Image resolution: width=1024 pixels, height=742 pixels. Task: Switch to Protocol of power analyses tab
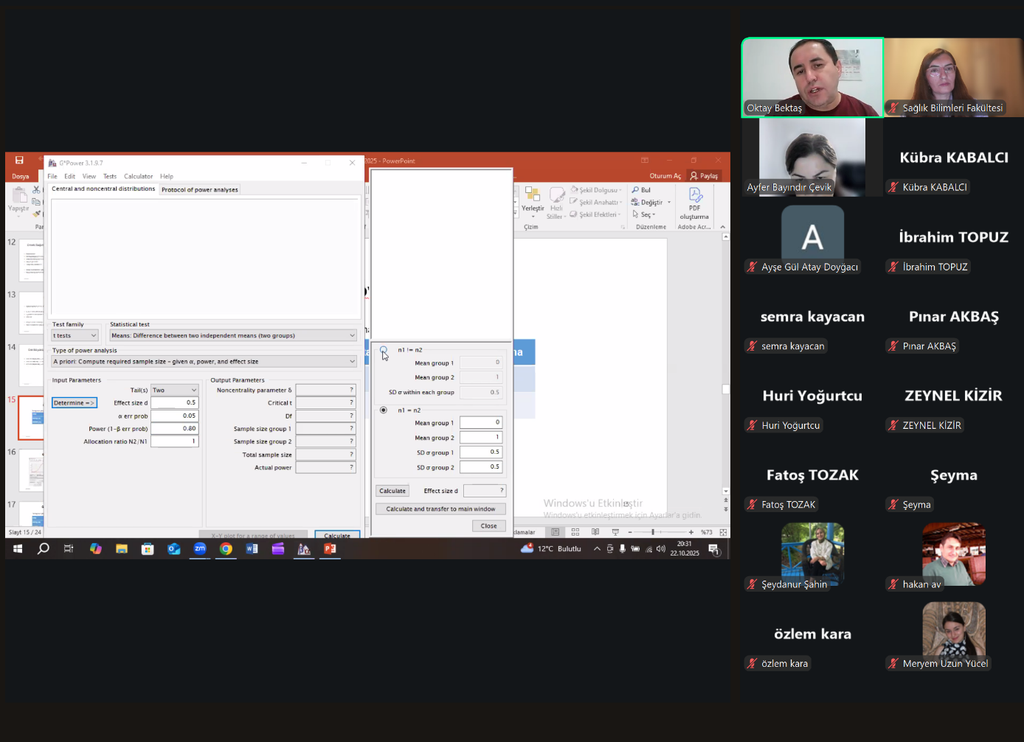[200, 189]
